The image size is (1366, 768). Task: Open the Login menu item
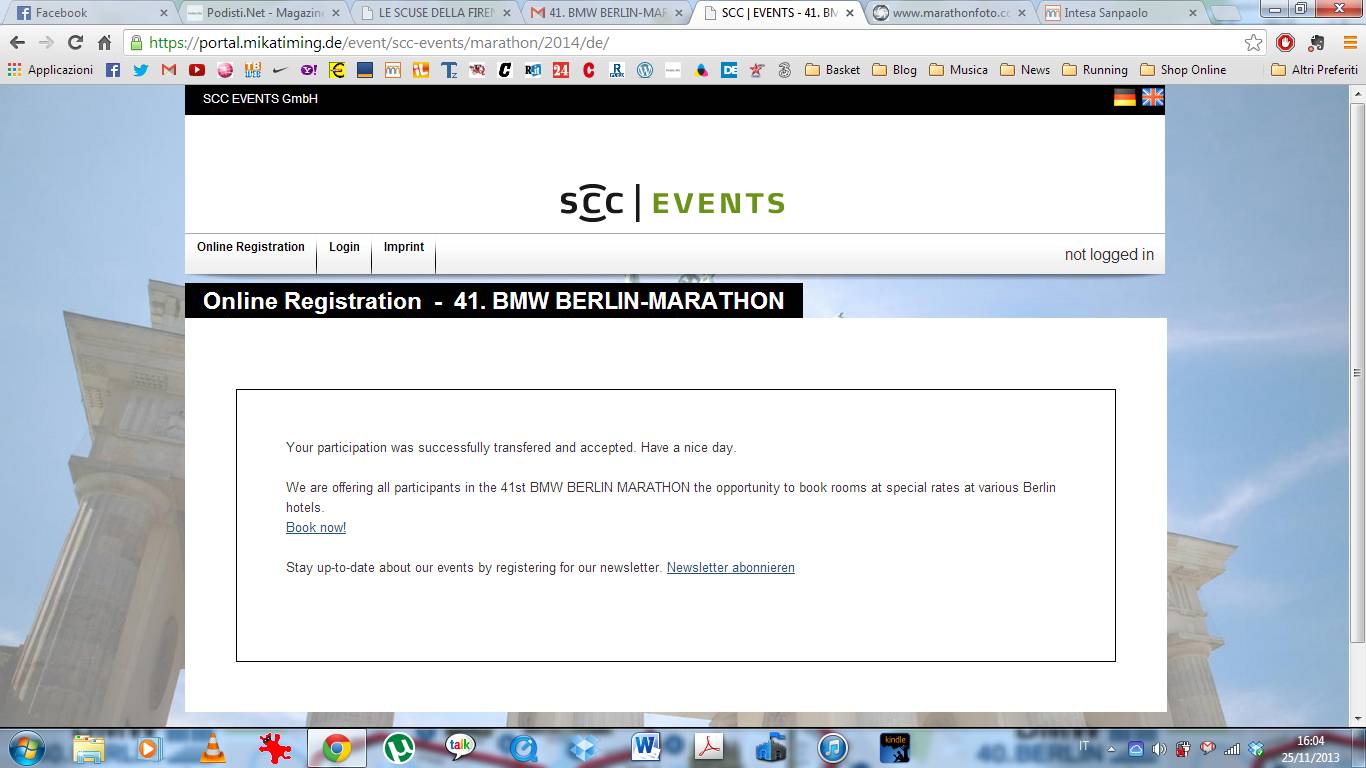click(344, 247)
